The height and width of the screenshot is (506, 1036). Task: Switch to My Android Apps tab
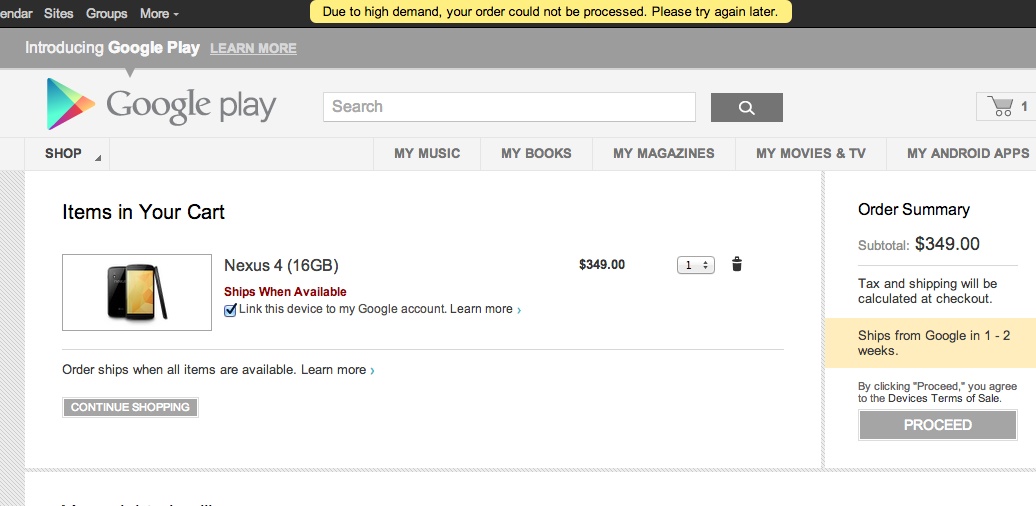pos(967,154)
